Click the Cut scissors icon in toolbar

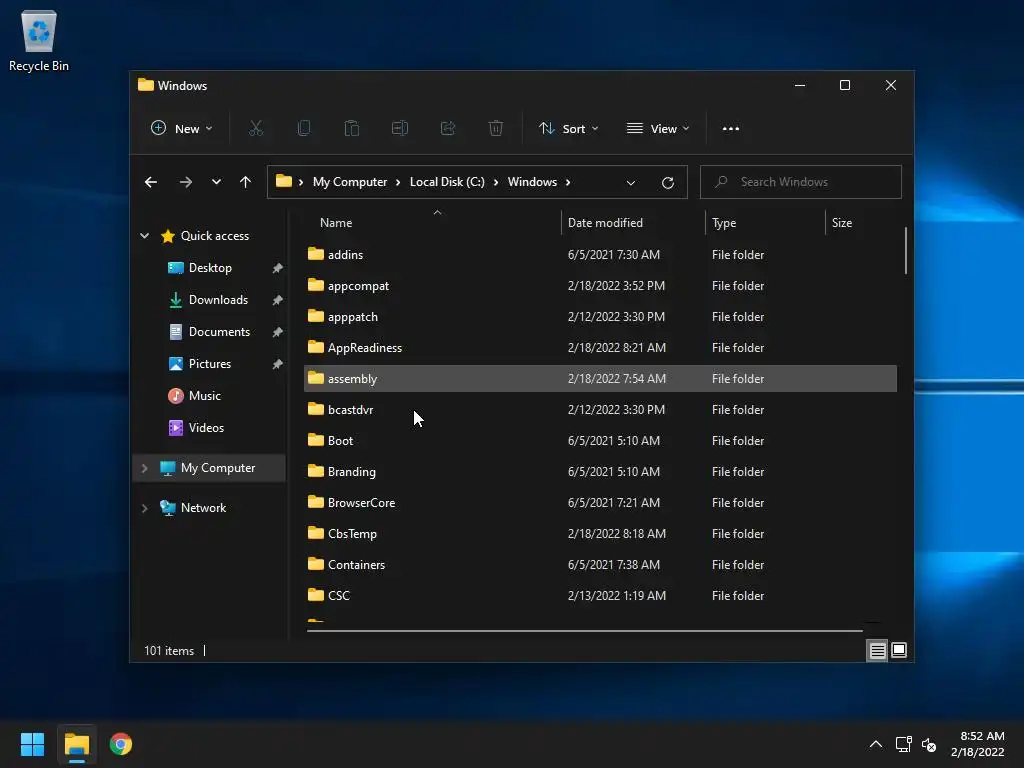coord(255,129)
